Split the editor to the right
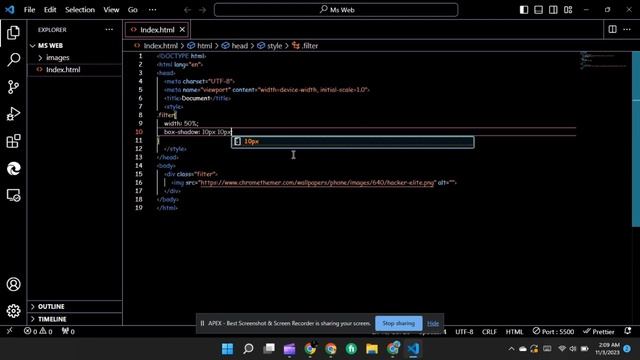This screenshot has height=360, width=640. point(612,29)
